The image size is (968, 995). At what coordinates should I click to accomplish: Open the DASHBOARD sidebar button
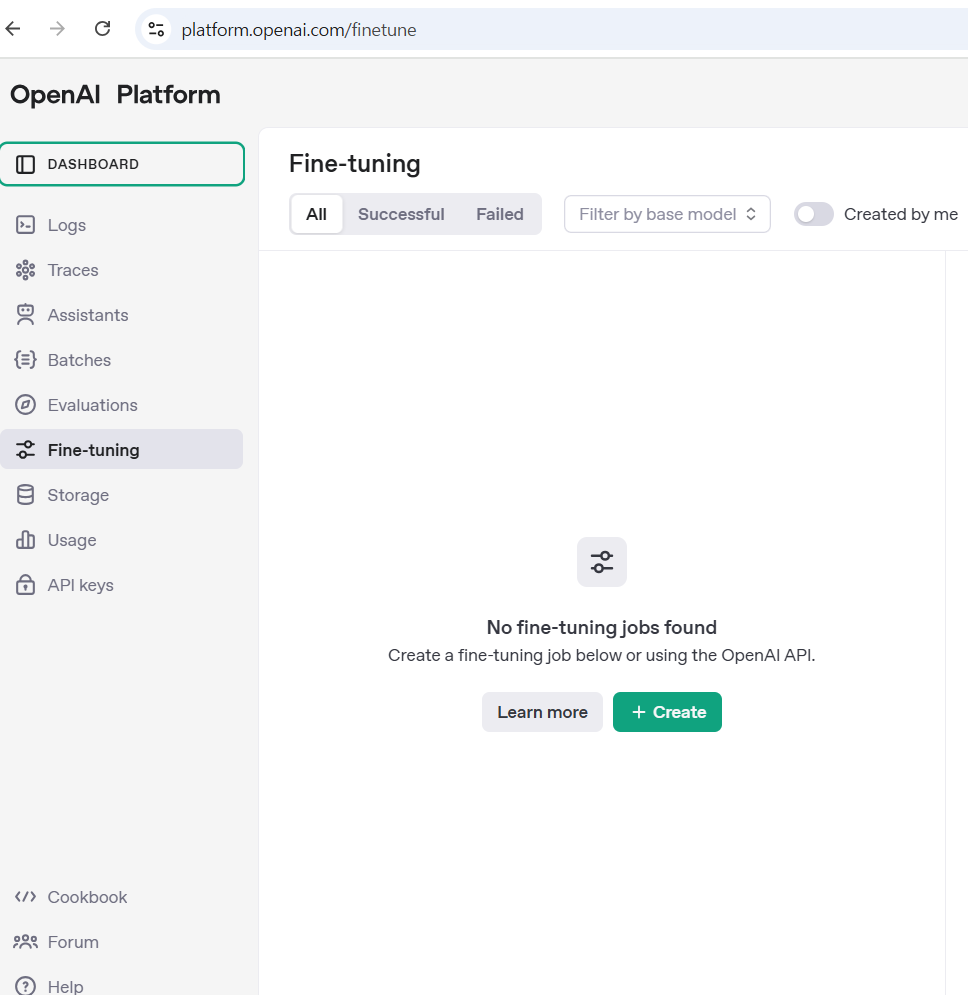(x=122, y=164)
